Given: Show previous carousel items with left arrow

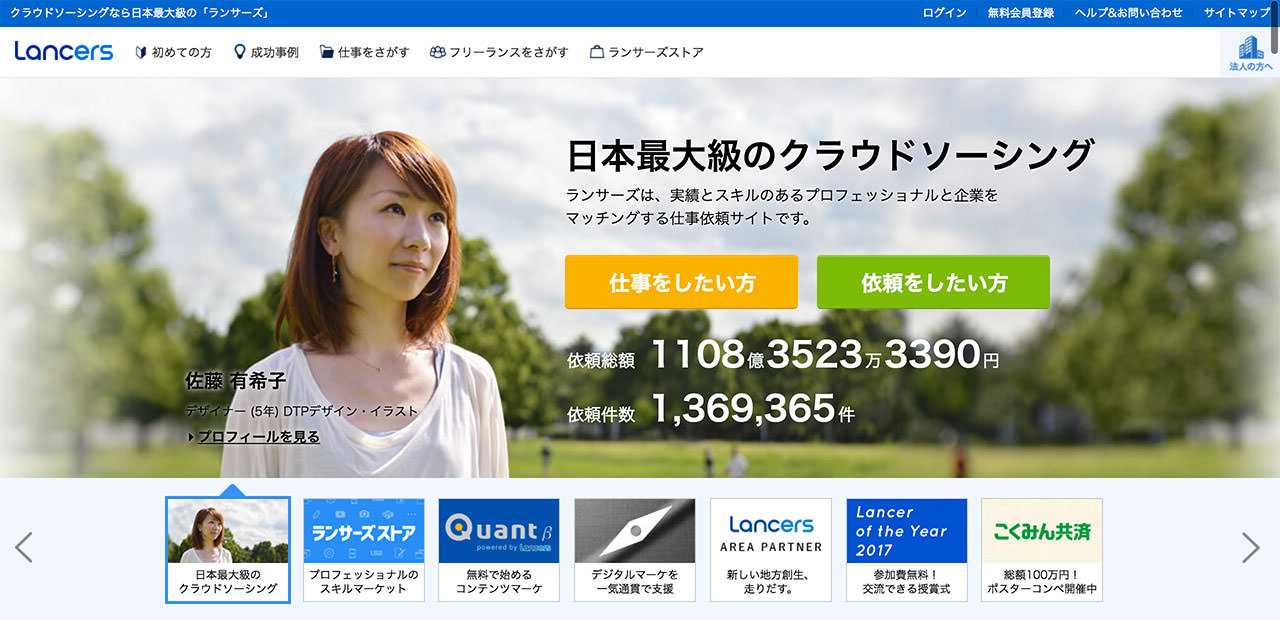Looking at the screenshot, I should click(x=24, y=547).
